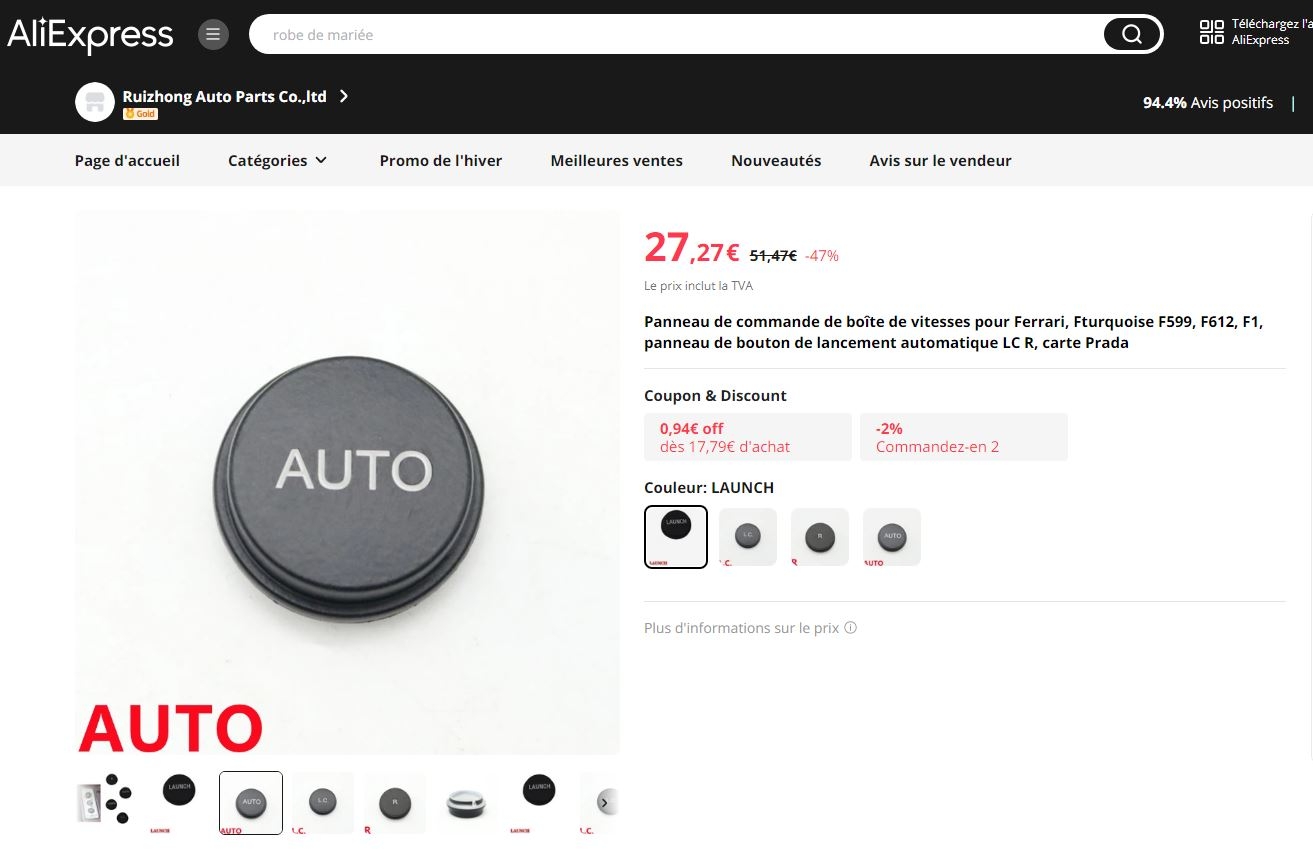The image size is (1313, 851).
Task: Open the store chevron next to Ruizhong name
Action: point(344,96)
